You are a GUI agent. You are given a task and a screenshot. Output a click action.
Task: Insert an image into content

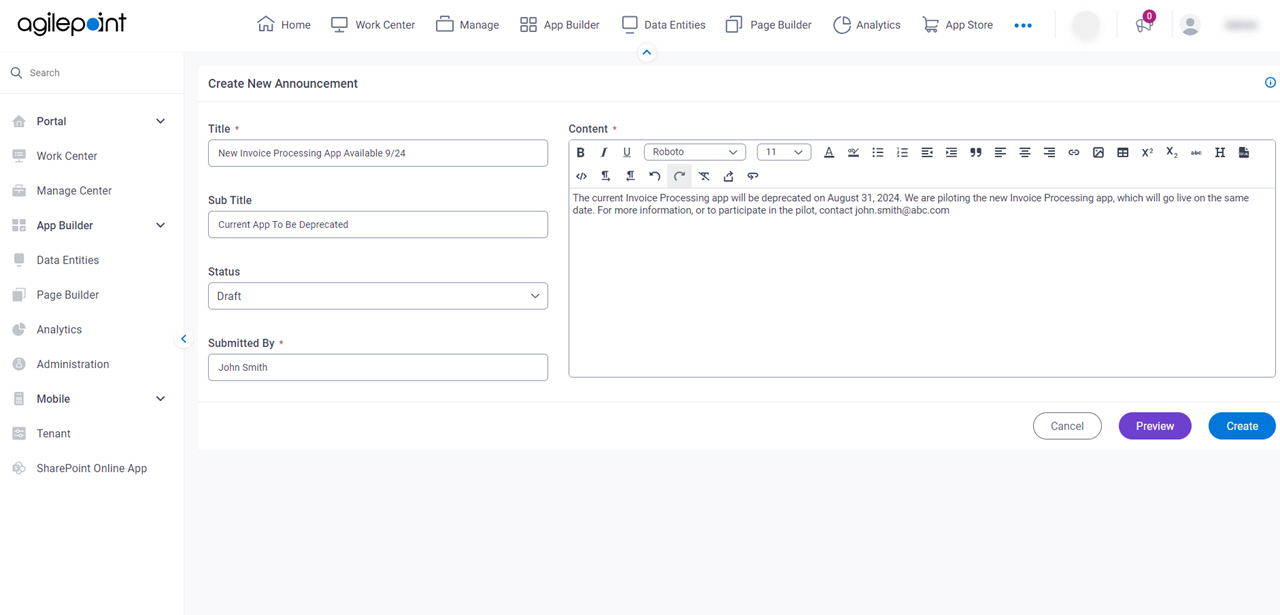tap(1098, 153)
